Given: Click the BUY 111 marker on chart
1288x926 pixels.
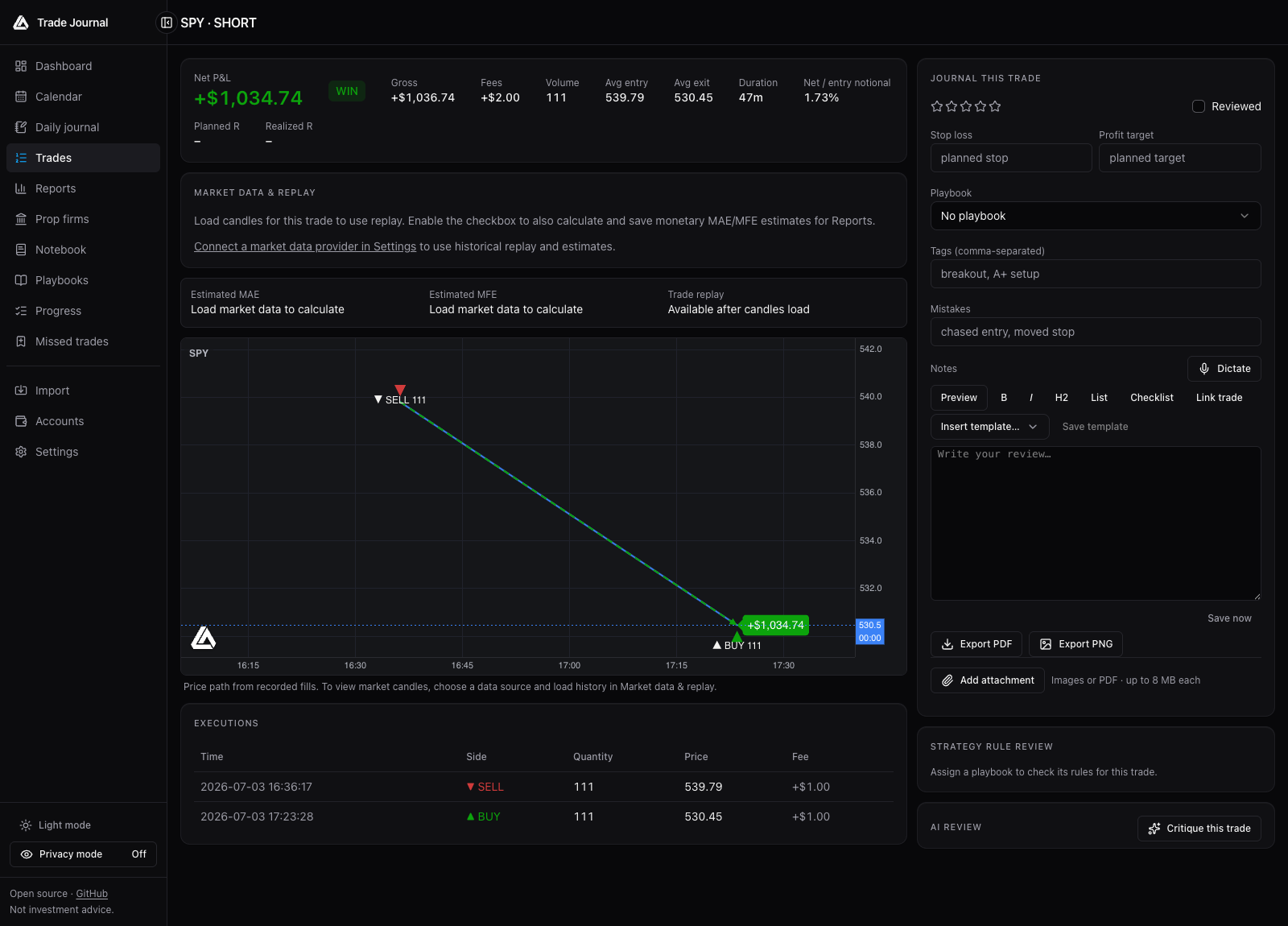Looking at the screenshot, I should click(x=737, y=645).
